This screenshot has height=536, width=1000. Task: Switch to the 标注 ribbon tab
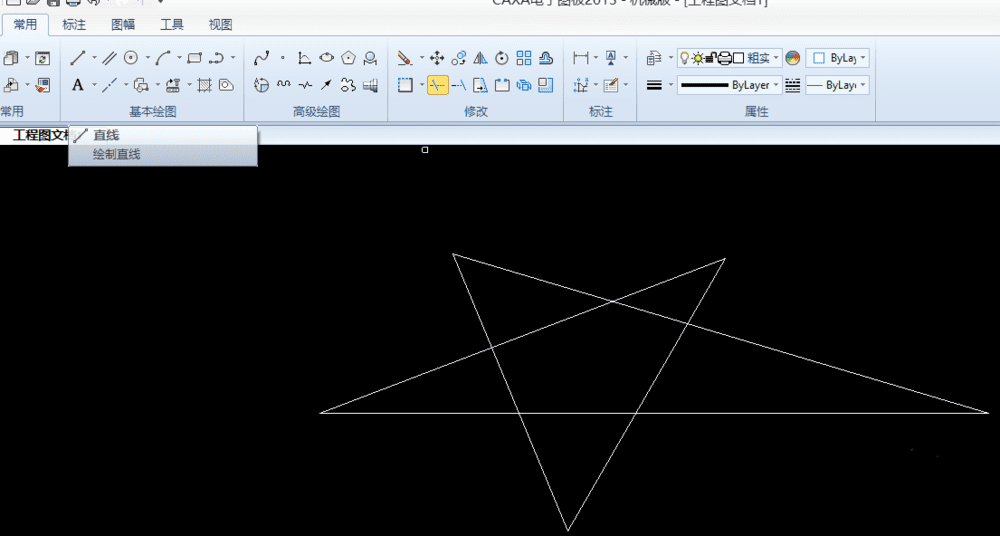click(74, 25)
